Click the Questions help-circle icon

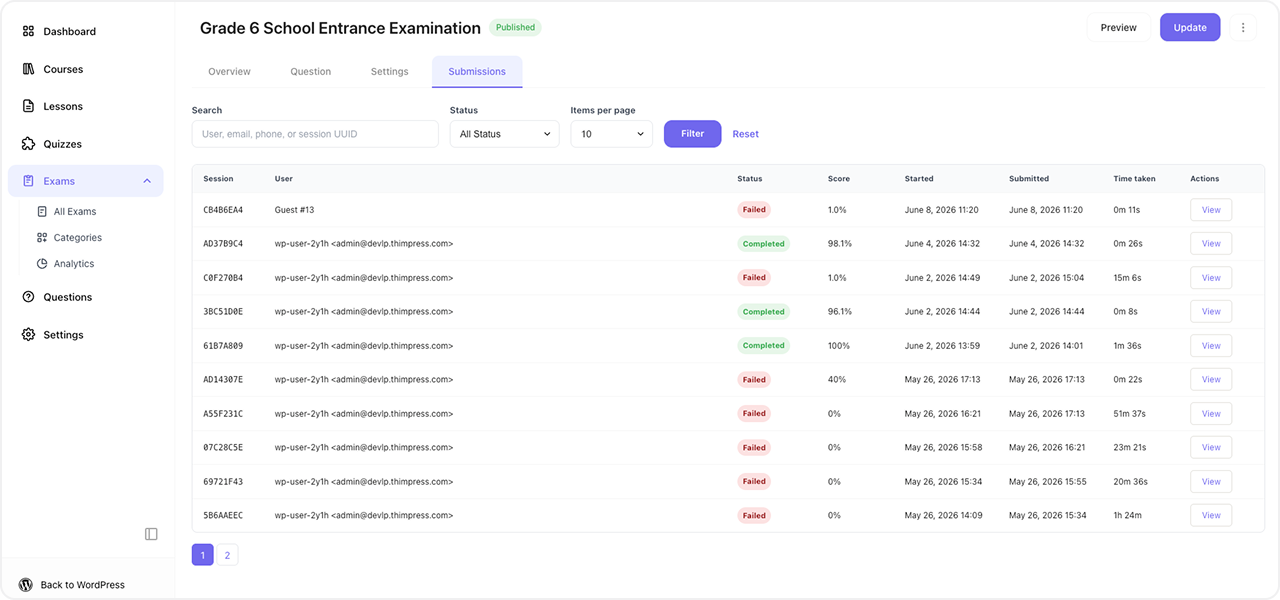pyautogui.click(x=28, y=297)
